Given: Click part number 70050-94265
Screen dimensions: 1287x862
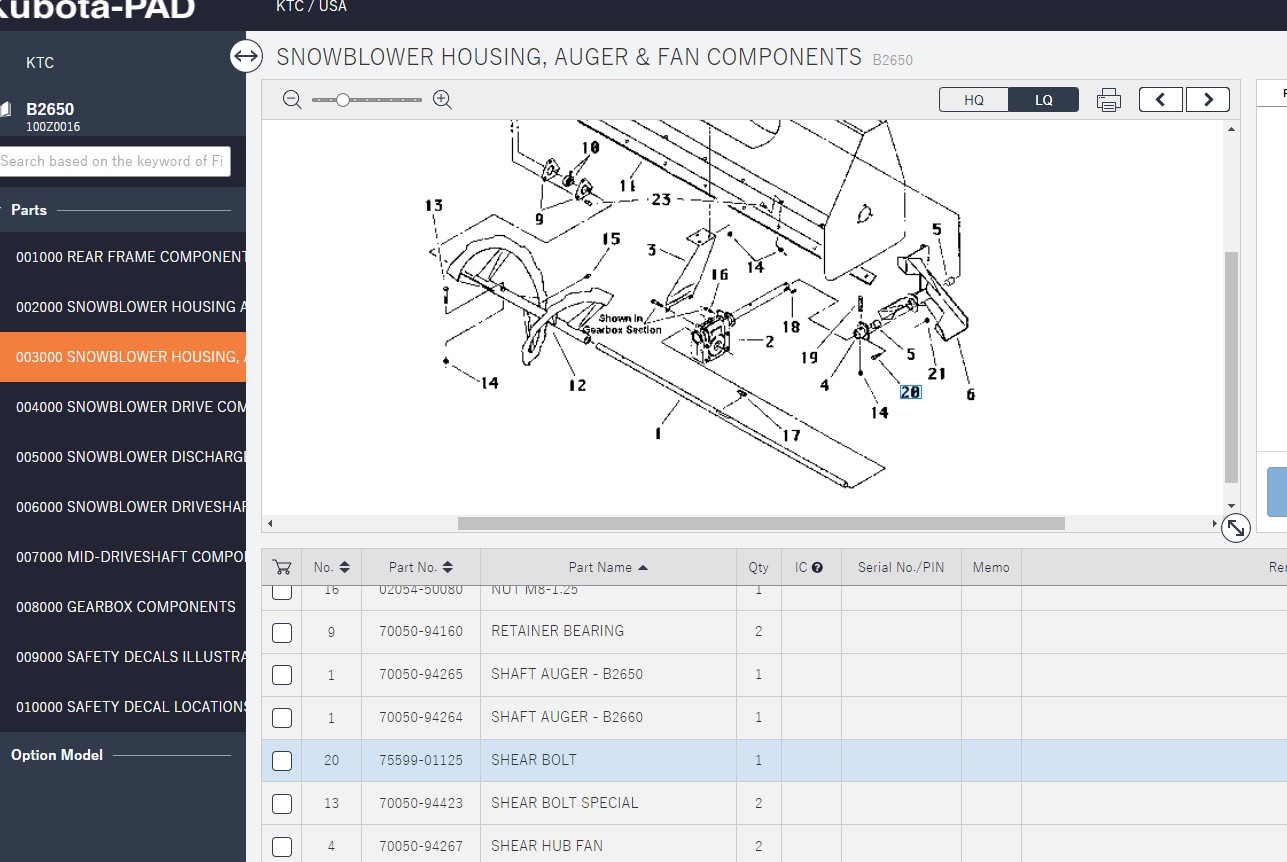Looking at the screenshot, I should pos(421,674).
